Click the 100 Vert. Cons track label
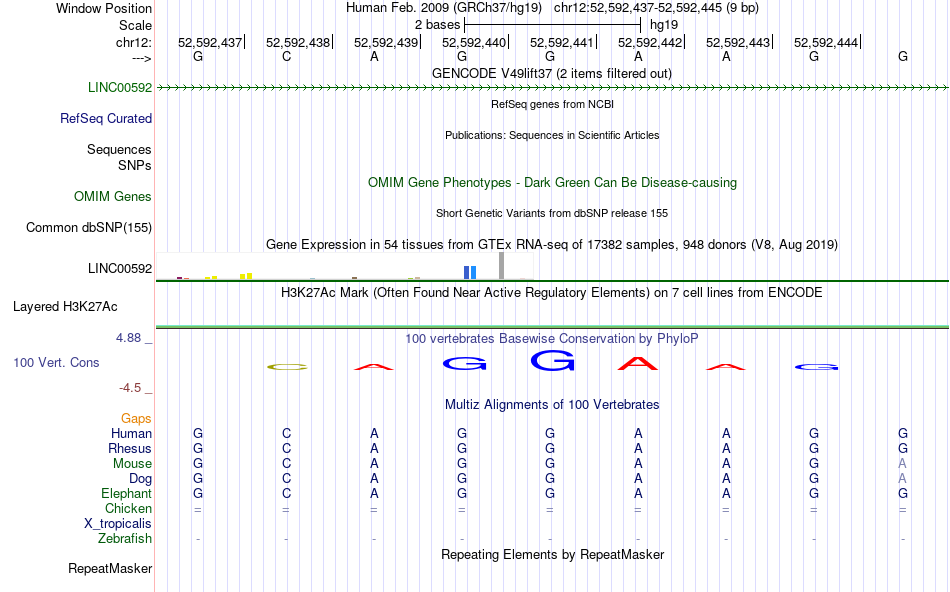 click(56, 362)
